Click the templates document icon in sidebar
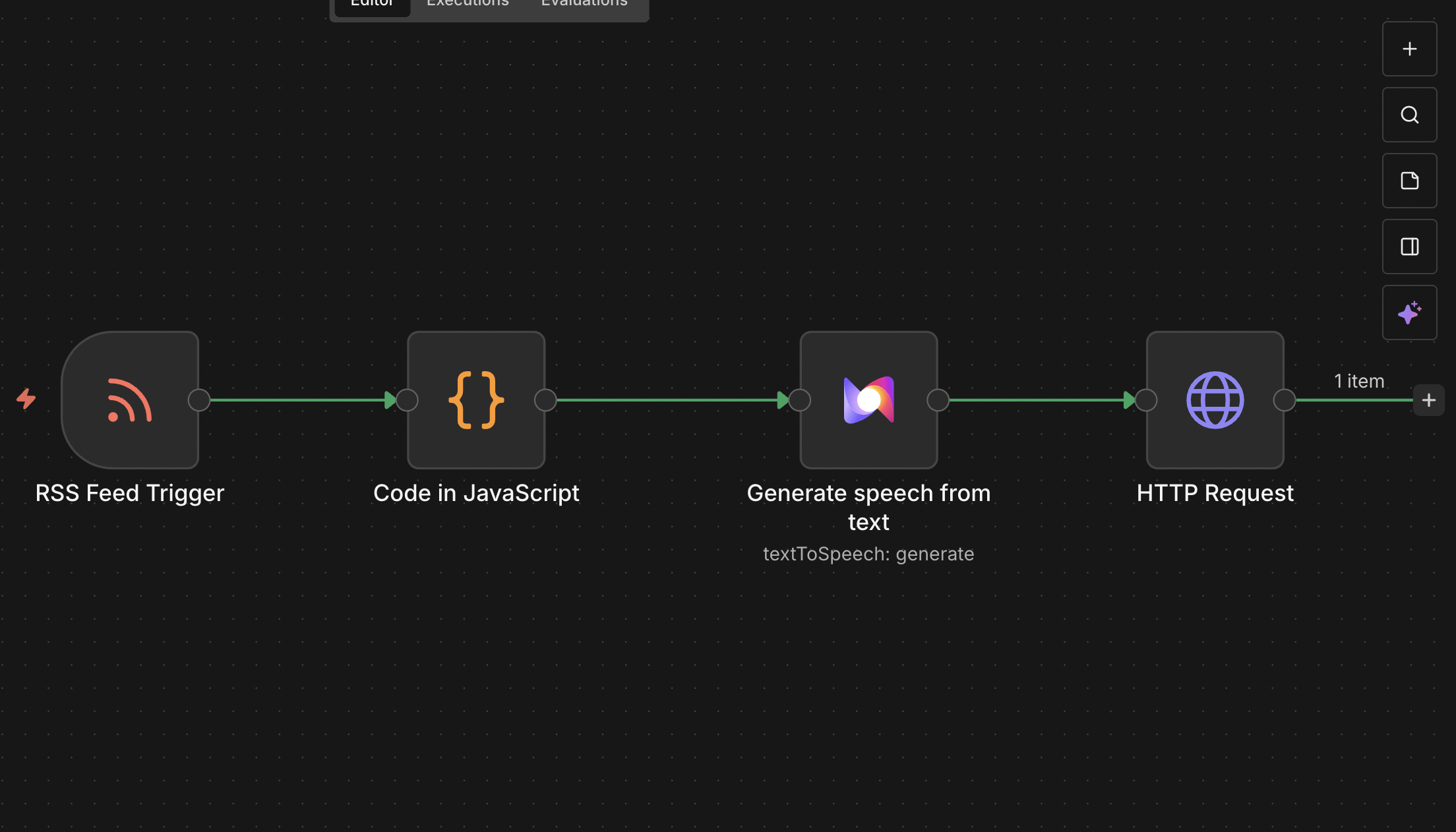 1409,180
